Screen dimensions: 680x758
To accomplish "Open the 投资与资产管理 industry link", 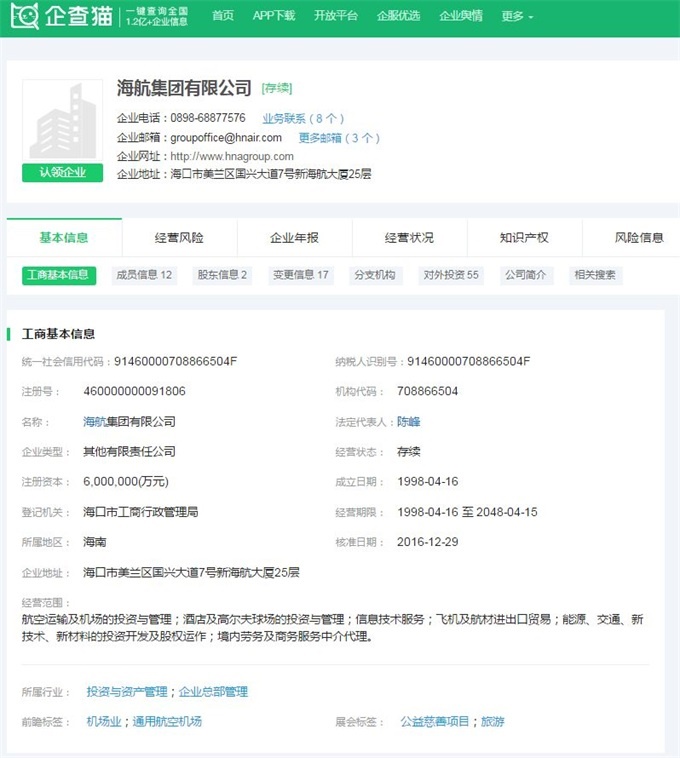I will pos(127,691).
